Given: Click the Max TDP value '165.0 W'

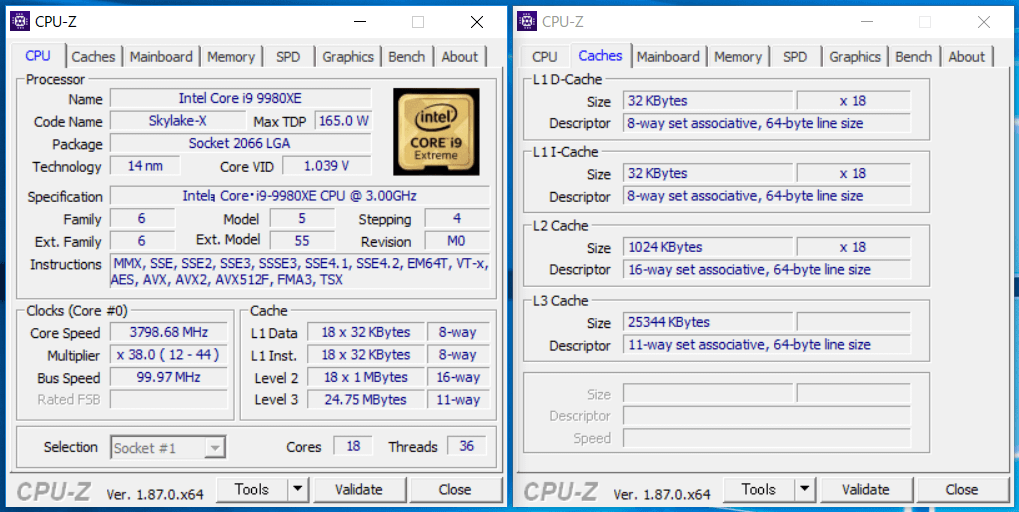Looking at the screenshot, I should [344, 121].
